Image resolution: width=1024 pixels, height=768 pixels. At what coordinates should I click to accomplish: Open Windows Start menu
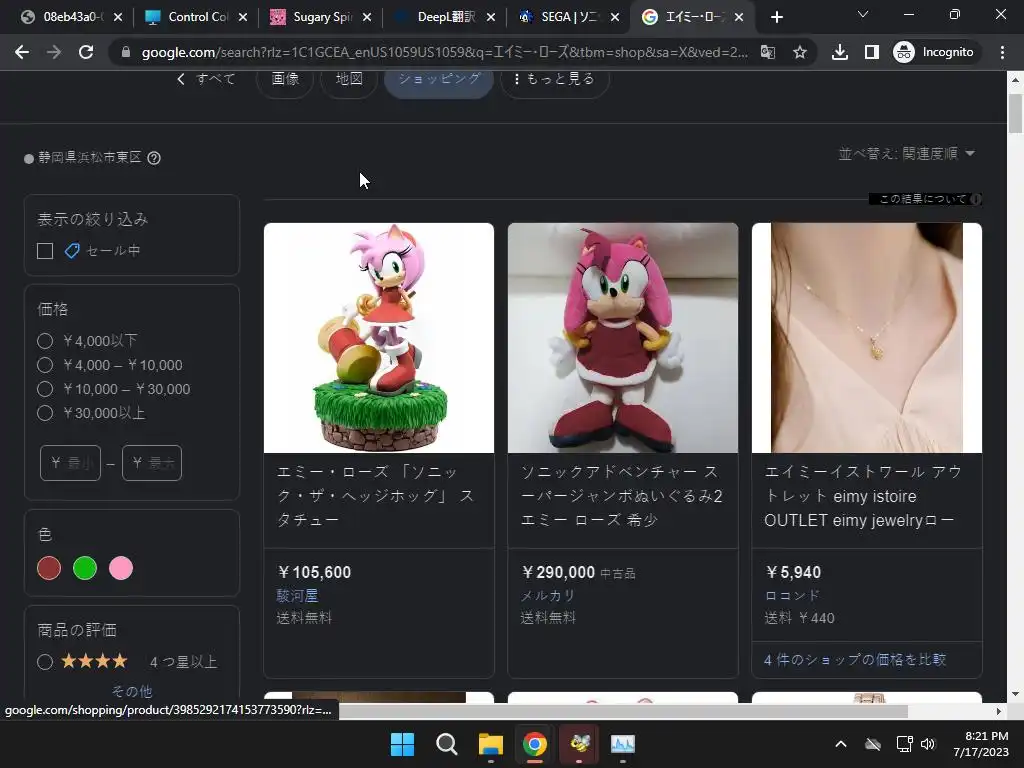pos(402,744)
